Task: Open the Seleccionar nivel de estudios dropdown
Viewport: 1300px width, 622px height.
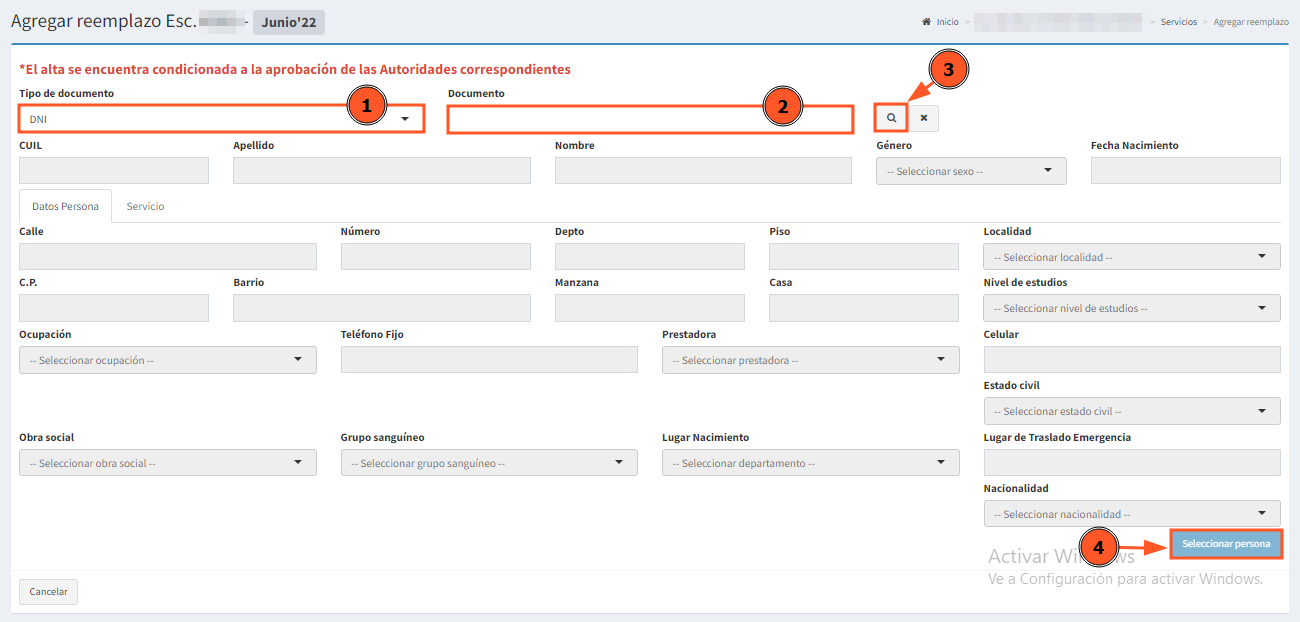Action: tap(1132, 308)
